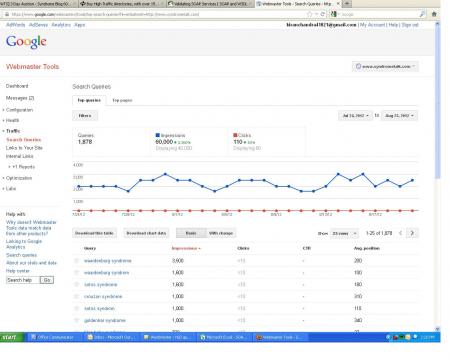Click the bookmark star in address bar
Viewport: 450px width, 360px height.
tap(309, 14)
